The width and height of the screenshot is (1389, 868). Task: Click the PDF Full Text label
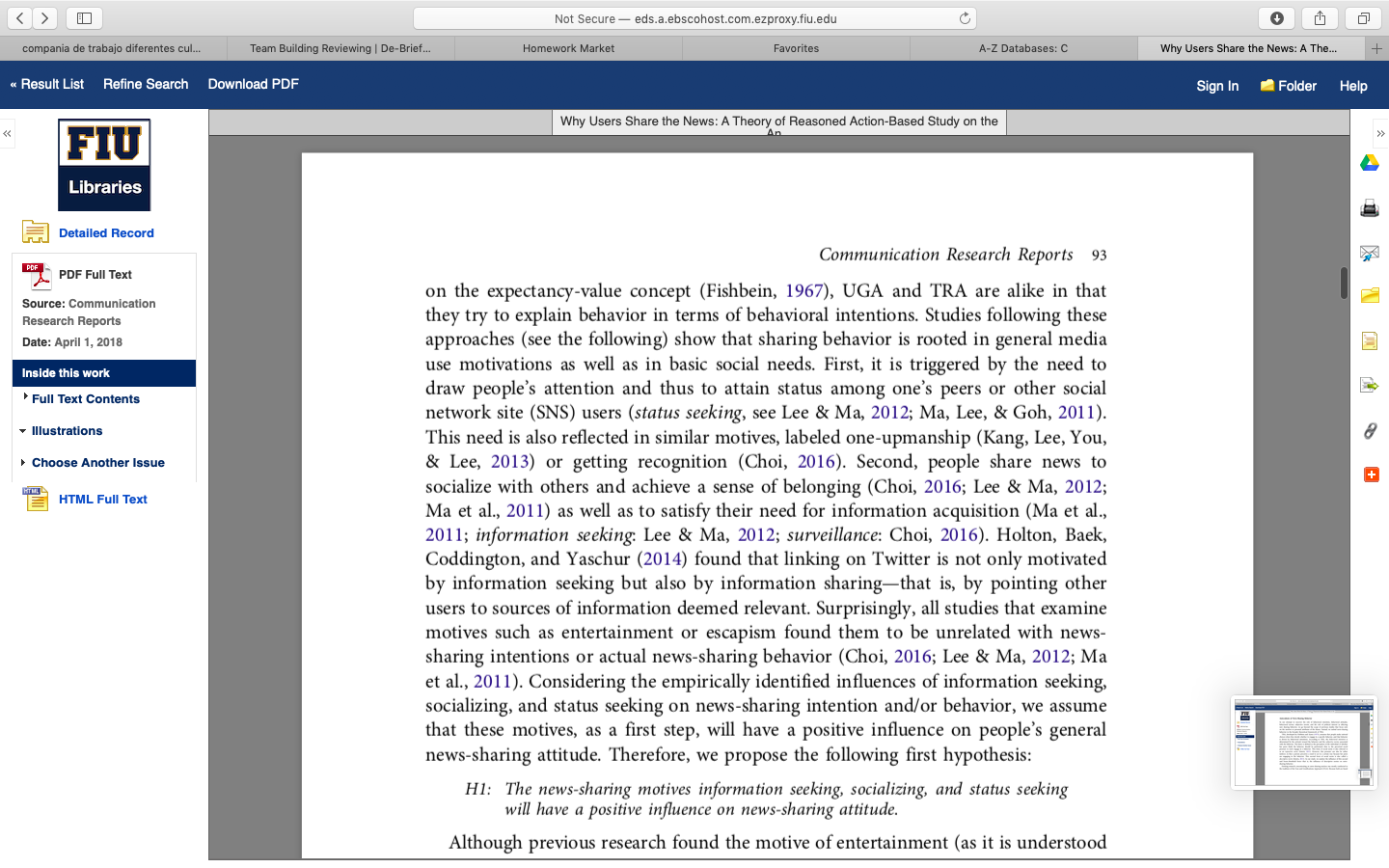coord(95,274)
